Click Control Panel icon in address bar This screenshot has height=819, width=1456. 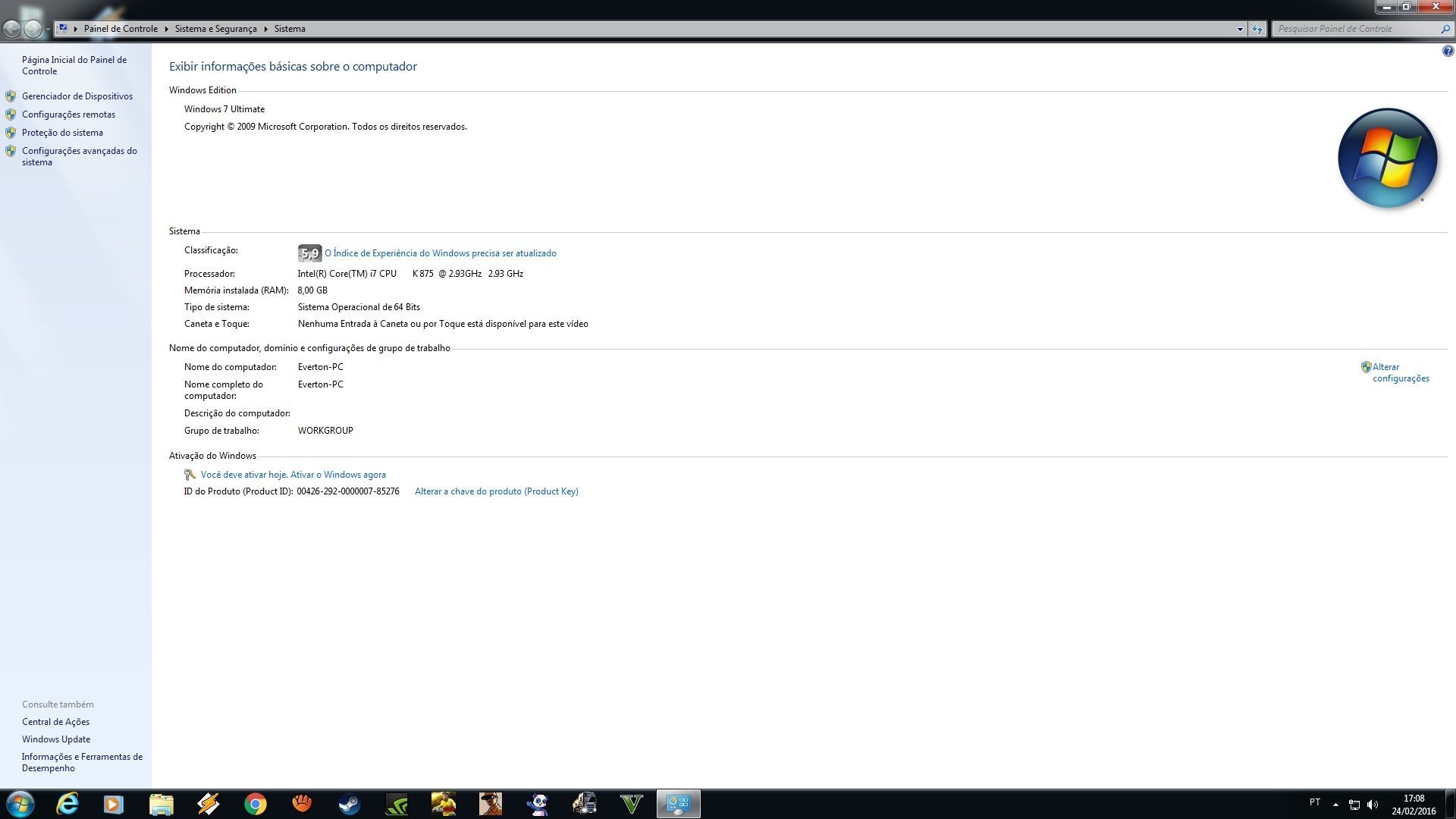click(x=63, y=29)
